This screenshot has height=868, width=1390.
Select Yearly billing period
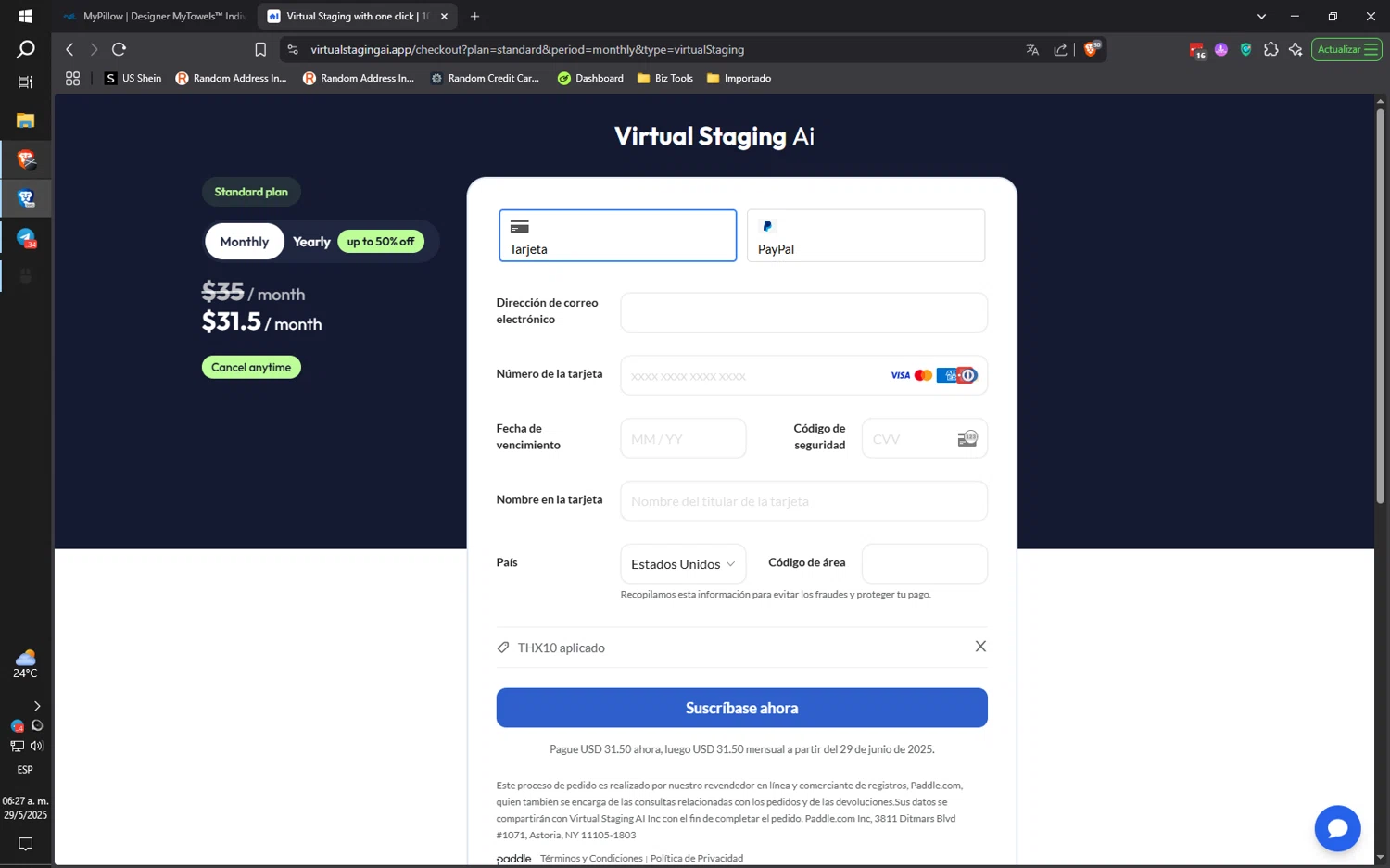tap(311, 242)
